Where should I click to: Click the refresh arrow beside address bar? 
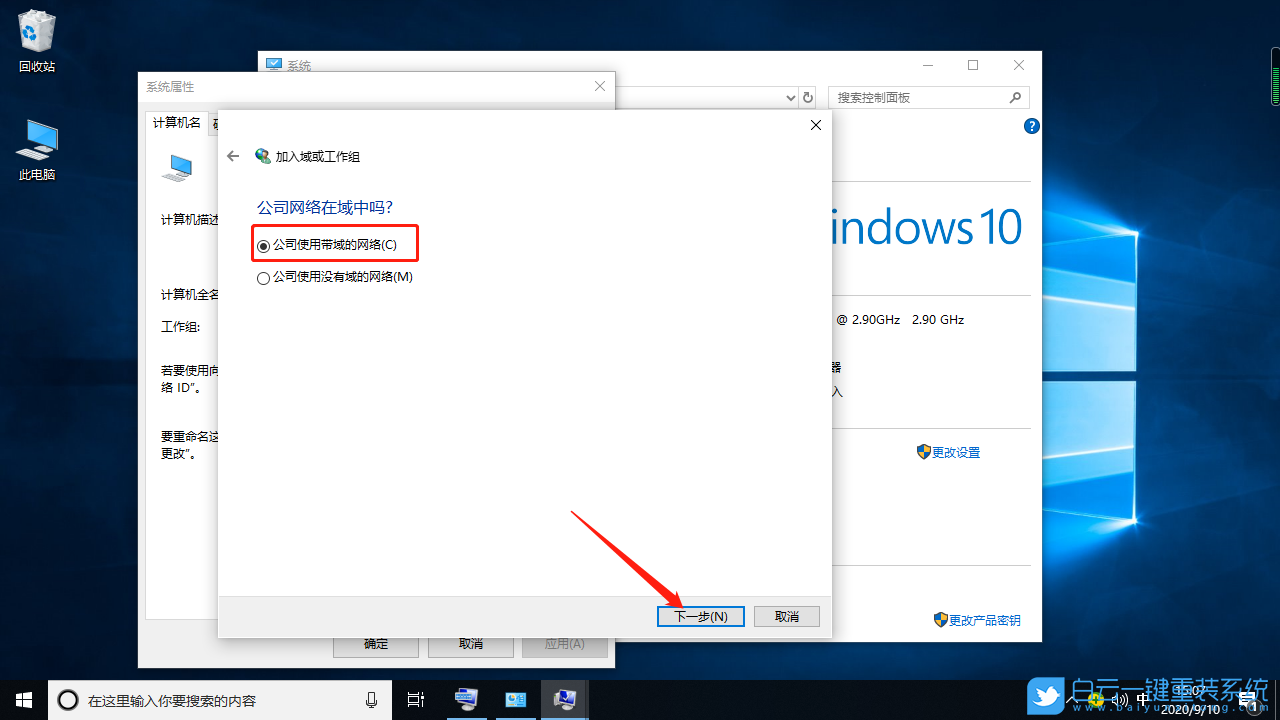tap(808, 97)
